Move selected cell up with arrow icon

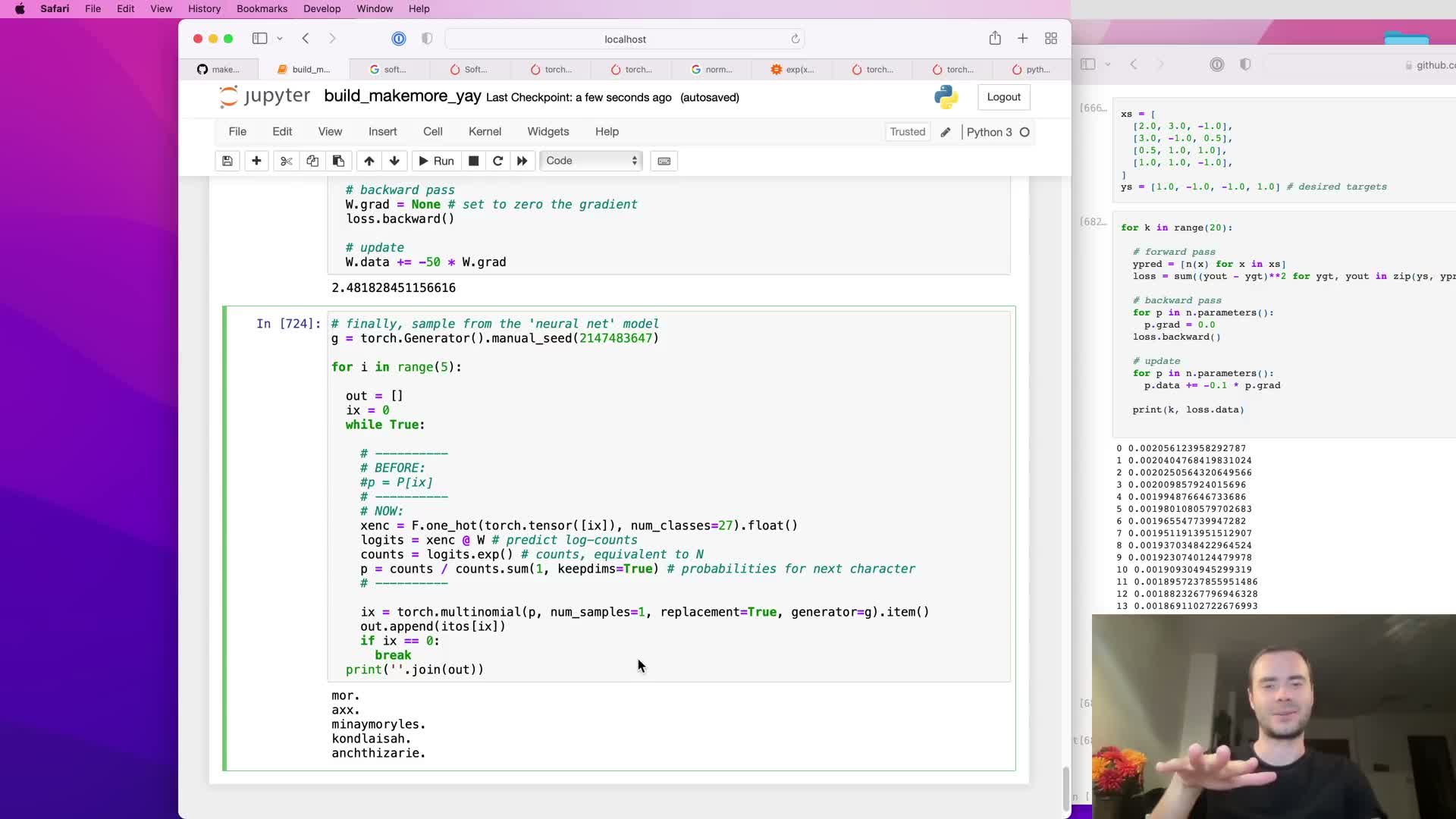click(x=369, y=161)
